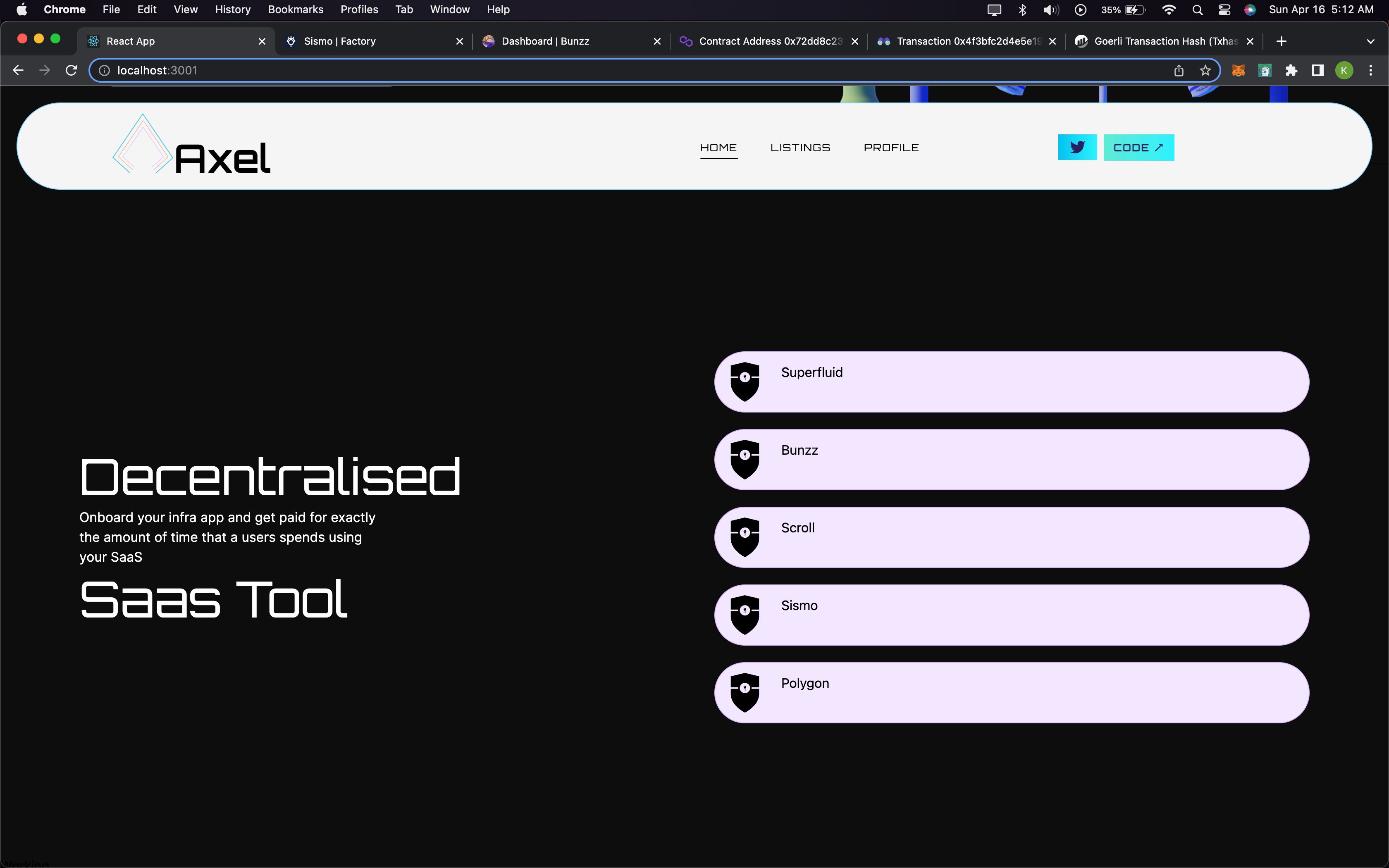Click the CODE button
This screenshot has height=868, width=1389.
(1138, 147)
